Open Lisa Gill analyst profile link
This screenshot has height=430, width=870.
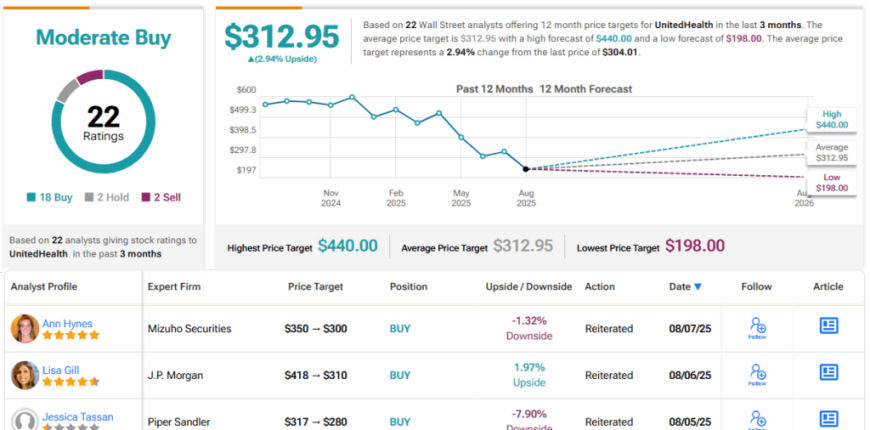click(60, 370)
